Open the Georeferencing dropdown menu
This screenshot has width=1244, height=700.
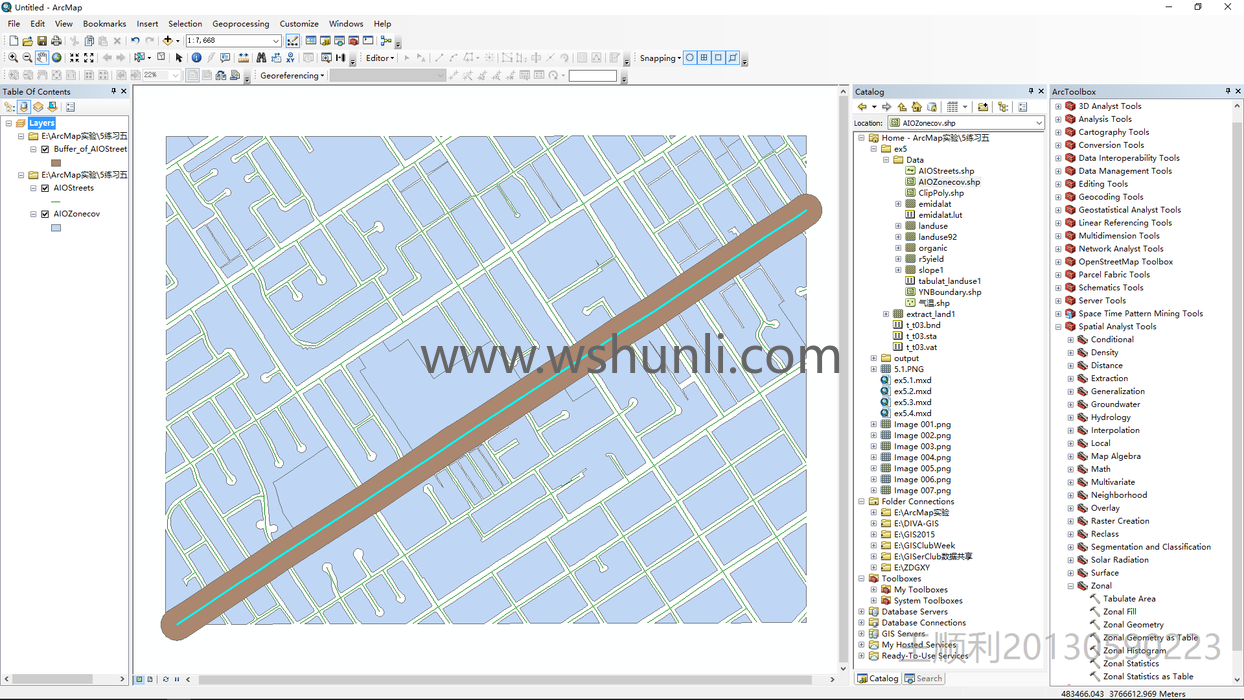pyautogui.click(x=292, y=75)
